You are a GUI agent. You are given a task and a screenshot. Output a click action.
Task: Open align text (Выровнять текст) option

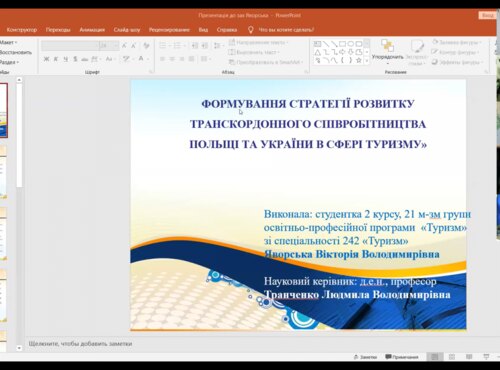coord(254,52)
